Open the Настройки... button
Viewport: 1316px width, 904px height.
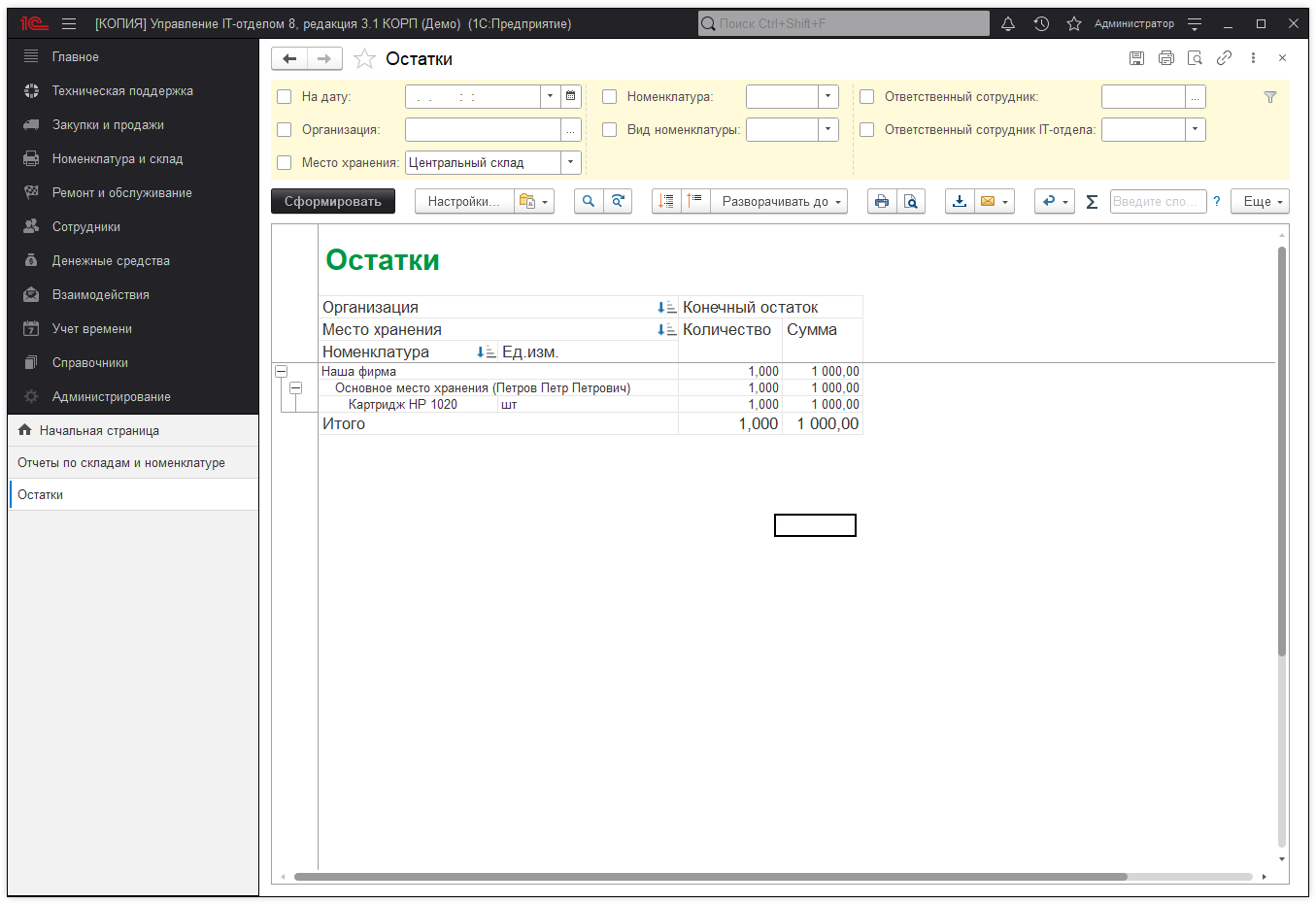point(463,201)
